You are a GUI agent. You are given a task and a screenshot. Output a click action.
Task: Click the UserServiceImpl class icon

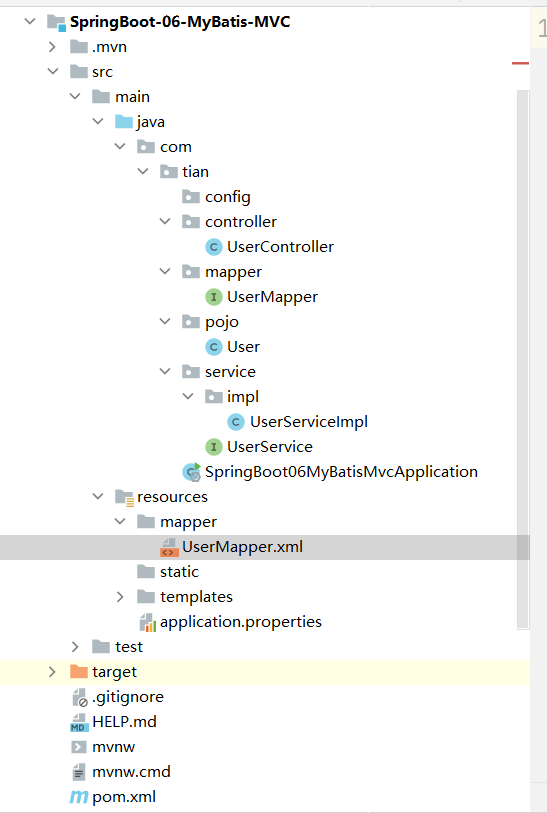pos(236,422)
